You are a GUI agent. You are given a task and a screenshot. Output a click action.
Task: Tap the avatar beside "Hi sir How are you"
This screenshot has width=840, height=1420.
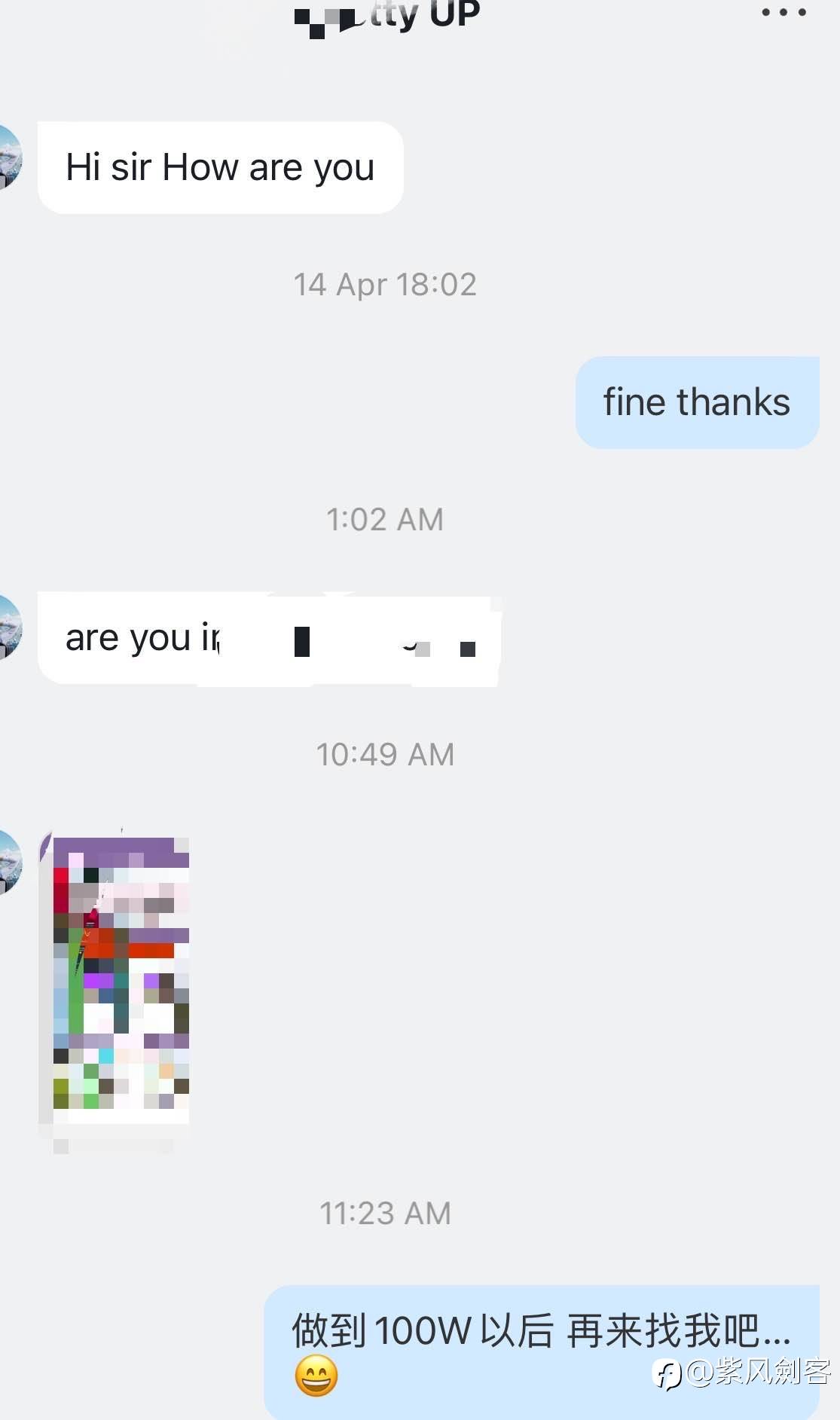(11, 157)
